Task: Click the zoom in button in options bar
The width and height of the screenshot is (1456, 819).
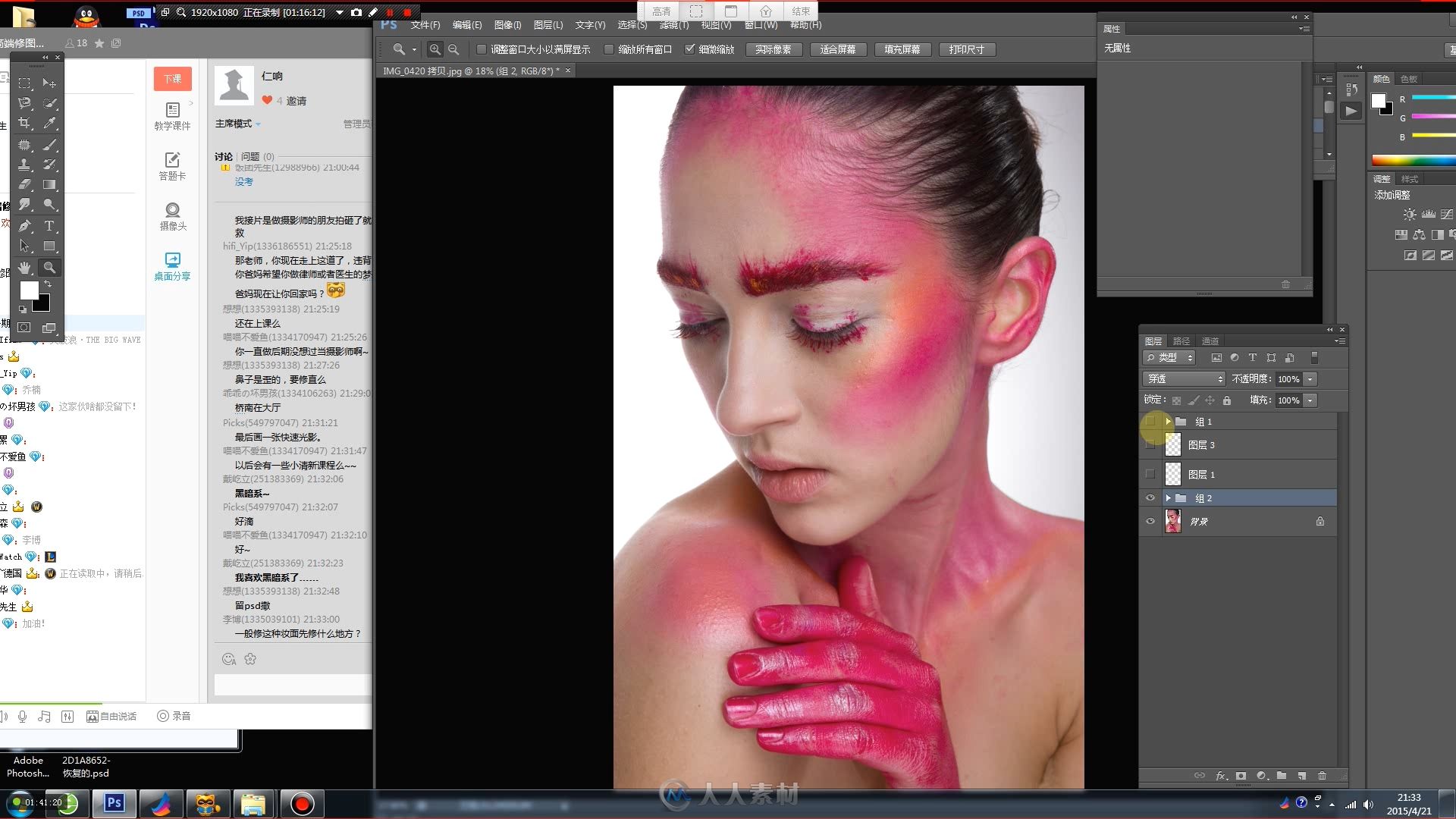Action: (x=435, y=49)
